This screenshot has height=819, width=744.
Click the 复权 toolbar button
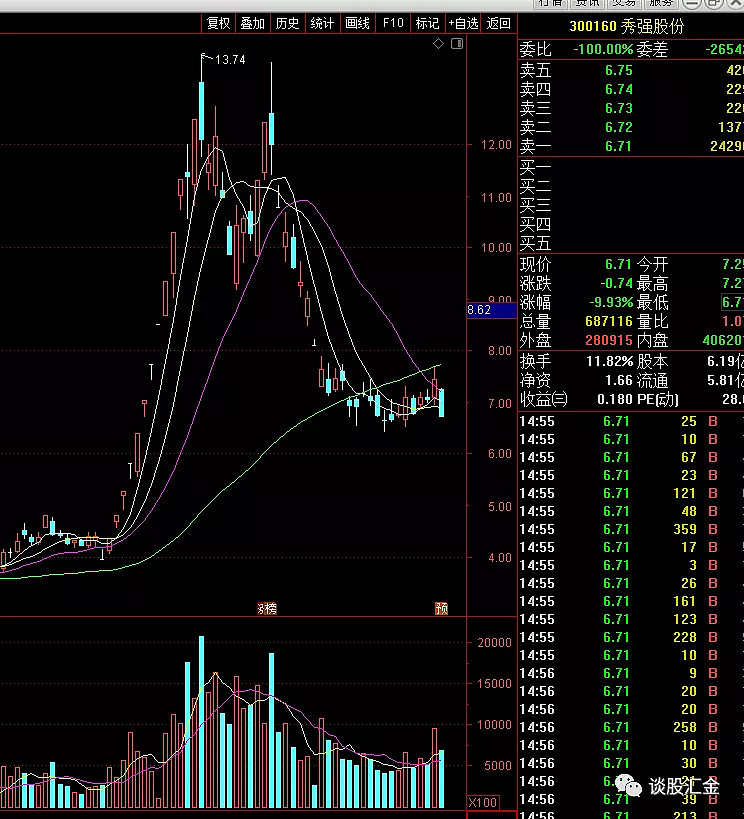[x=218, y=23]
